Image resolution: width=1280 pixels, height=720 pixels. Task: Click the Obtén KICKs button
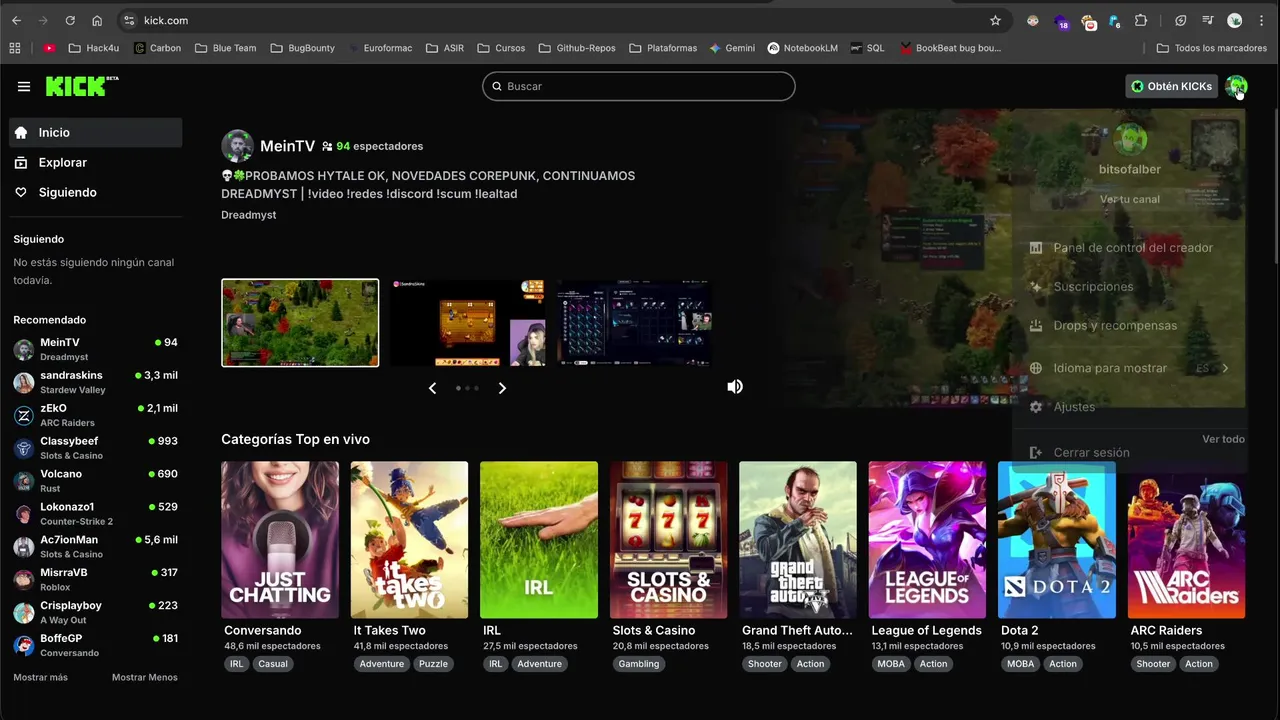pos(1172,86)
